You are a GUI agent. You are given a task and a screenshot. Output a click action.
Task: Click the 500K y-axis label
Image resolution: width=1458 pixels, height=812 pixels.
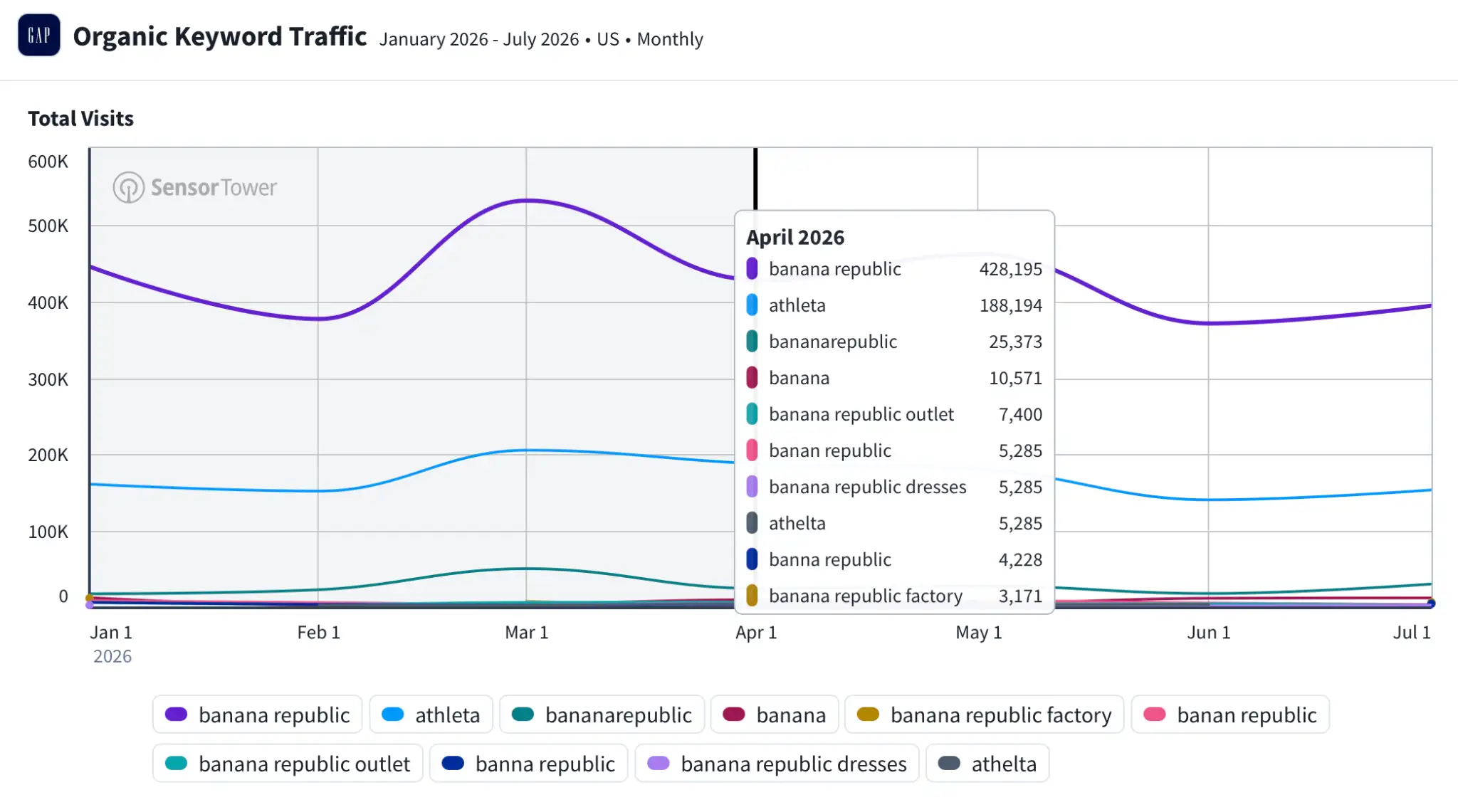pyautogui.click(x=48, y=226)
